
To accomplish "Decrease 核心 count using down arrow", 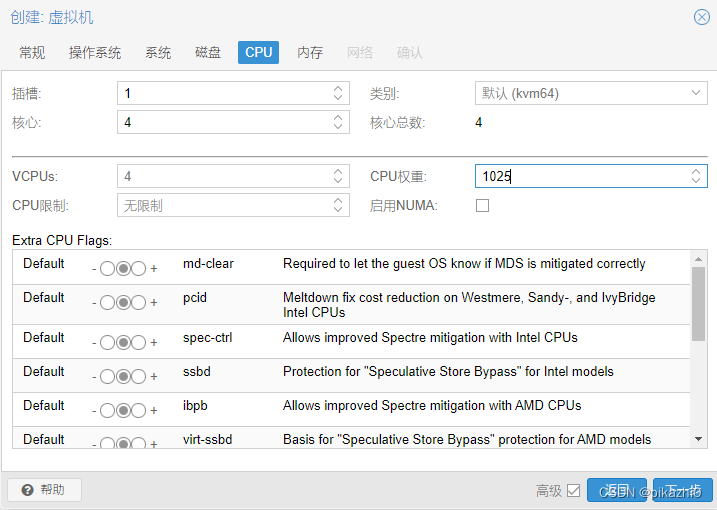I will click(338, 127).
